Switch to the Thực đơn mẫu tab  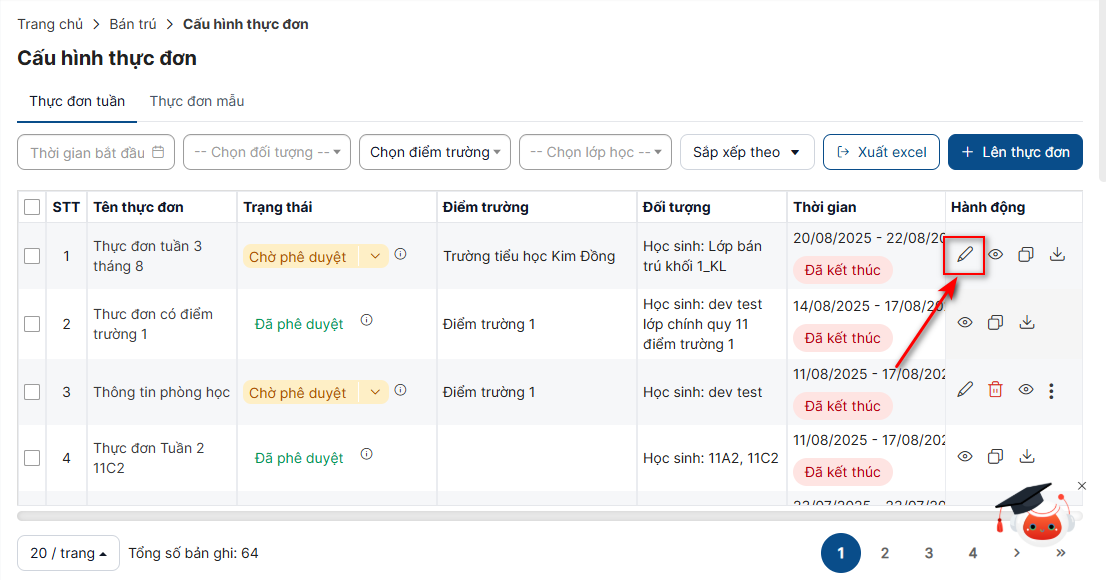197,101
